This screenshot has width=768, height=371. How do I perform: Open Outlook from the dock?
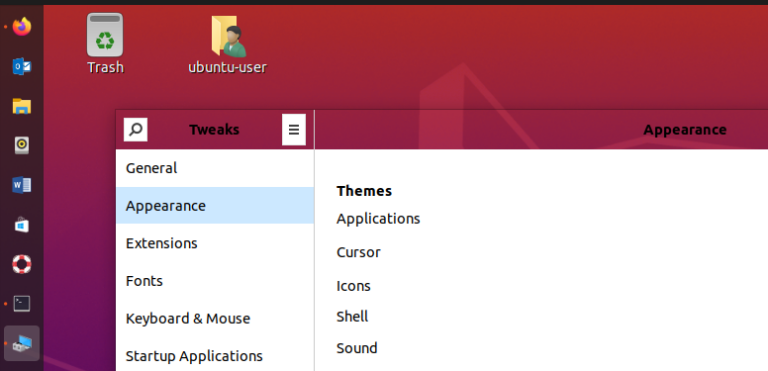[x=22, y=66]
